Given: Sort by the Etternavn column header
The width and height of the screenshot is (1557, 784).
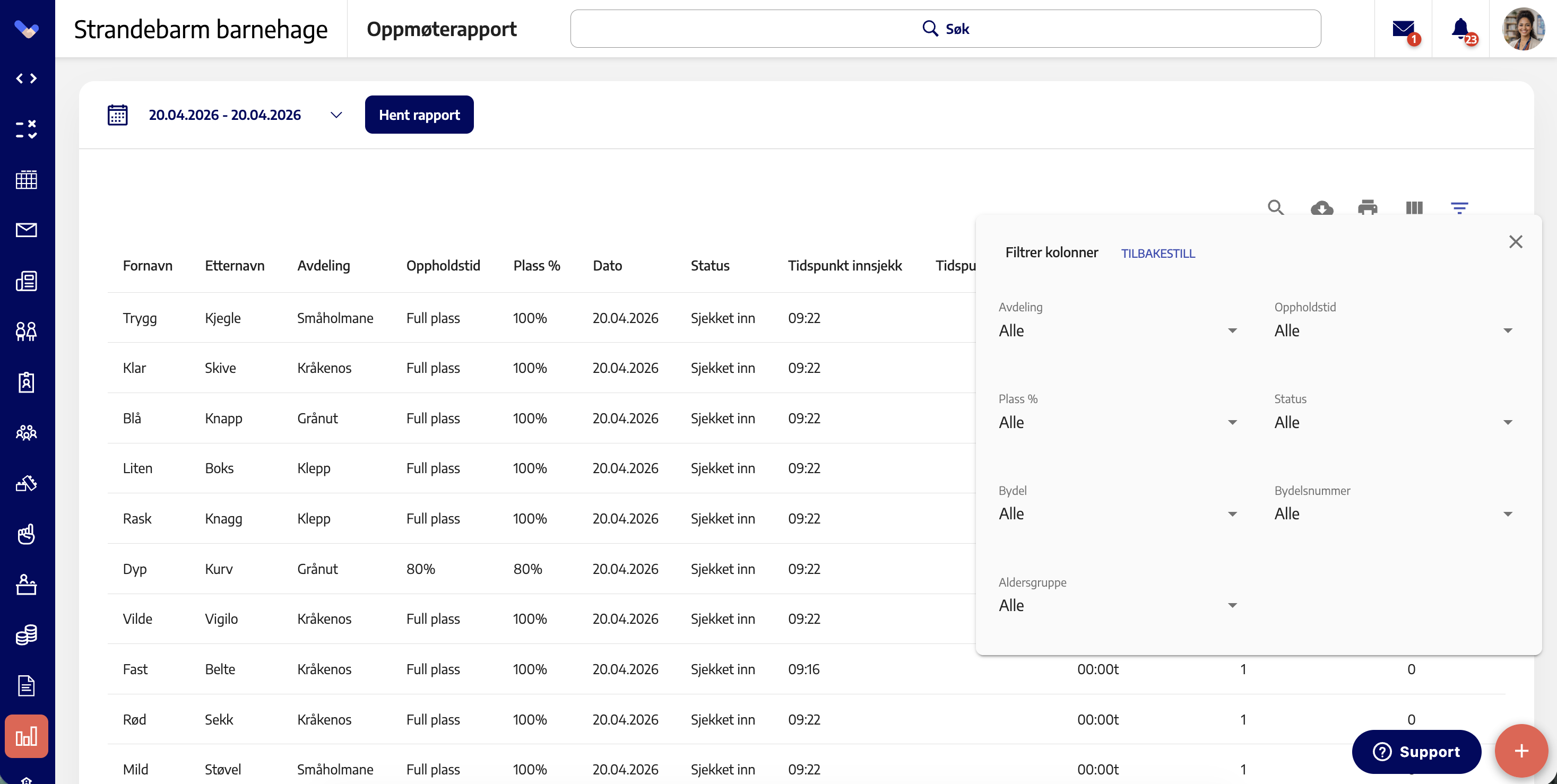Looking at the screenshot, I should 235,266.
